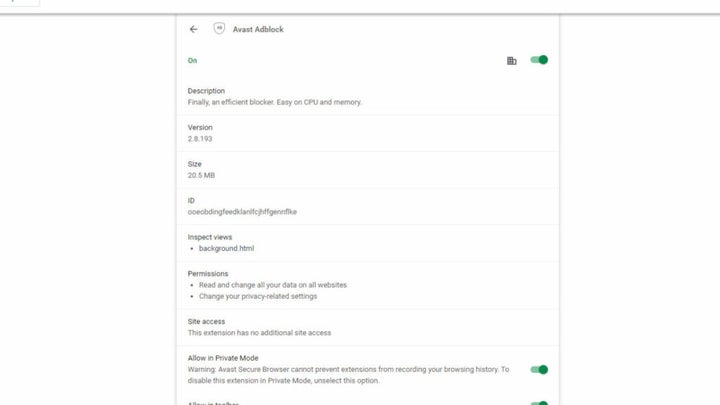Click the Permissions section heading

[x=208, y=273]
